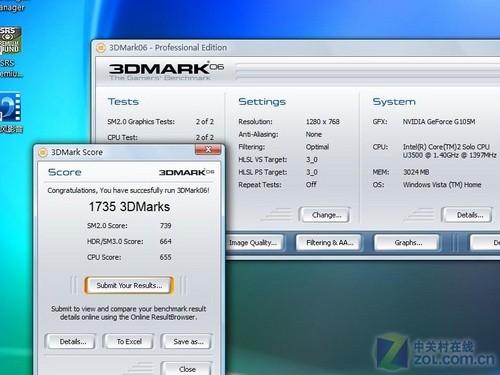This screenshot has width=500, height=375.
Task: Click Change... under Settings
Action: [326, 215]
